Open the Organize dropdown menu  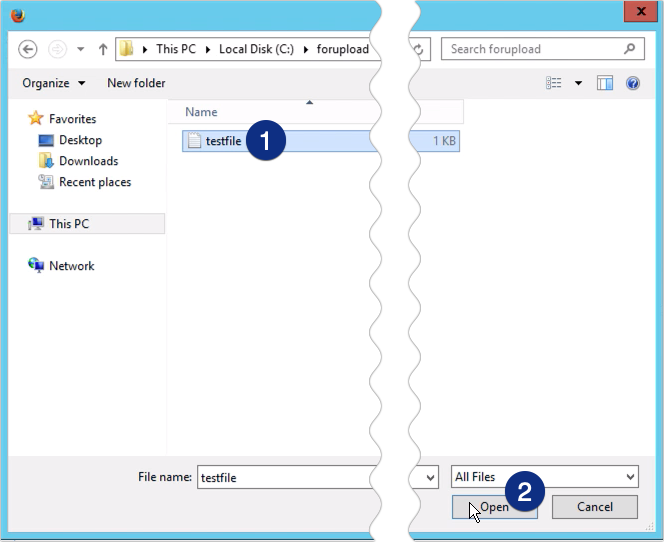pyautogui.click(x=54, y=83)
